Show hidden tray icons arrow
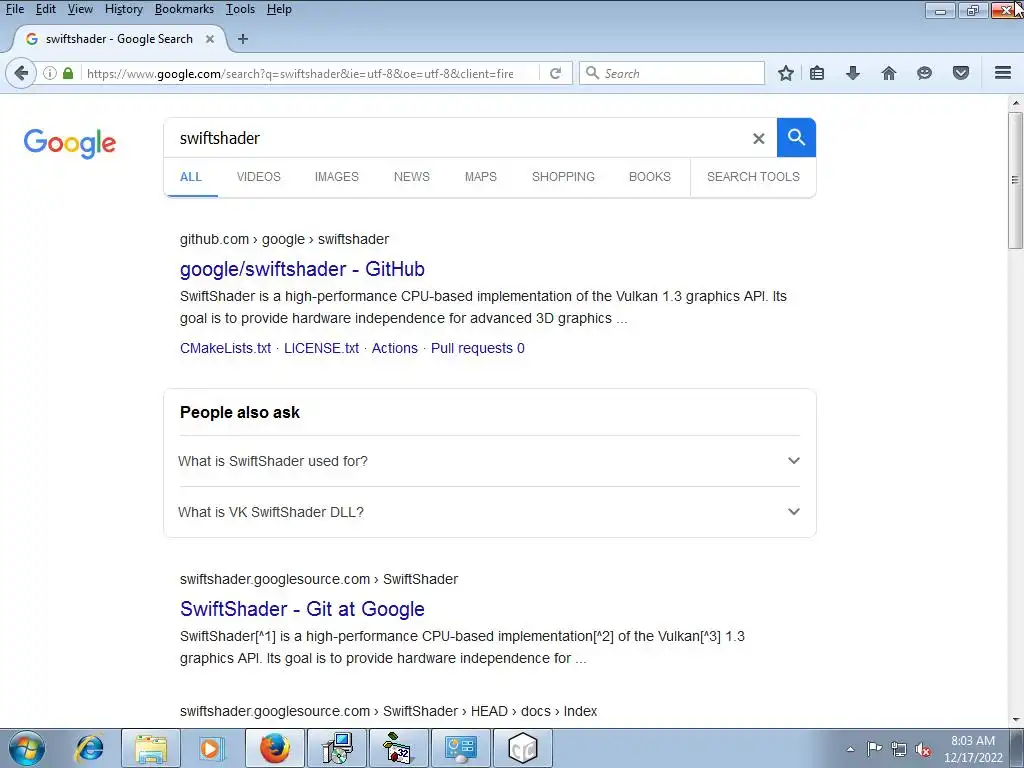 (x=850, y=749)
